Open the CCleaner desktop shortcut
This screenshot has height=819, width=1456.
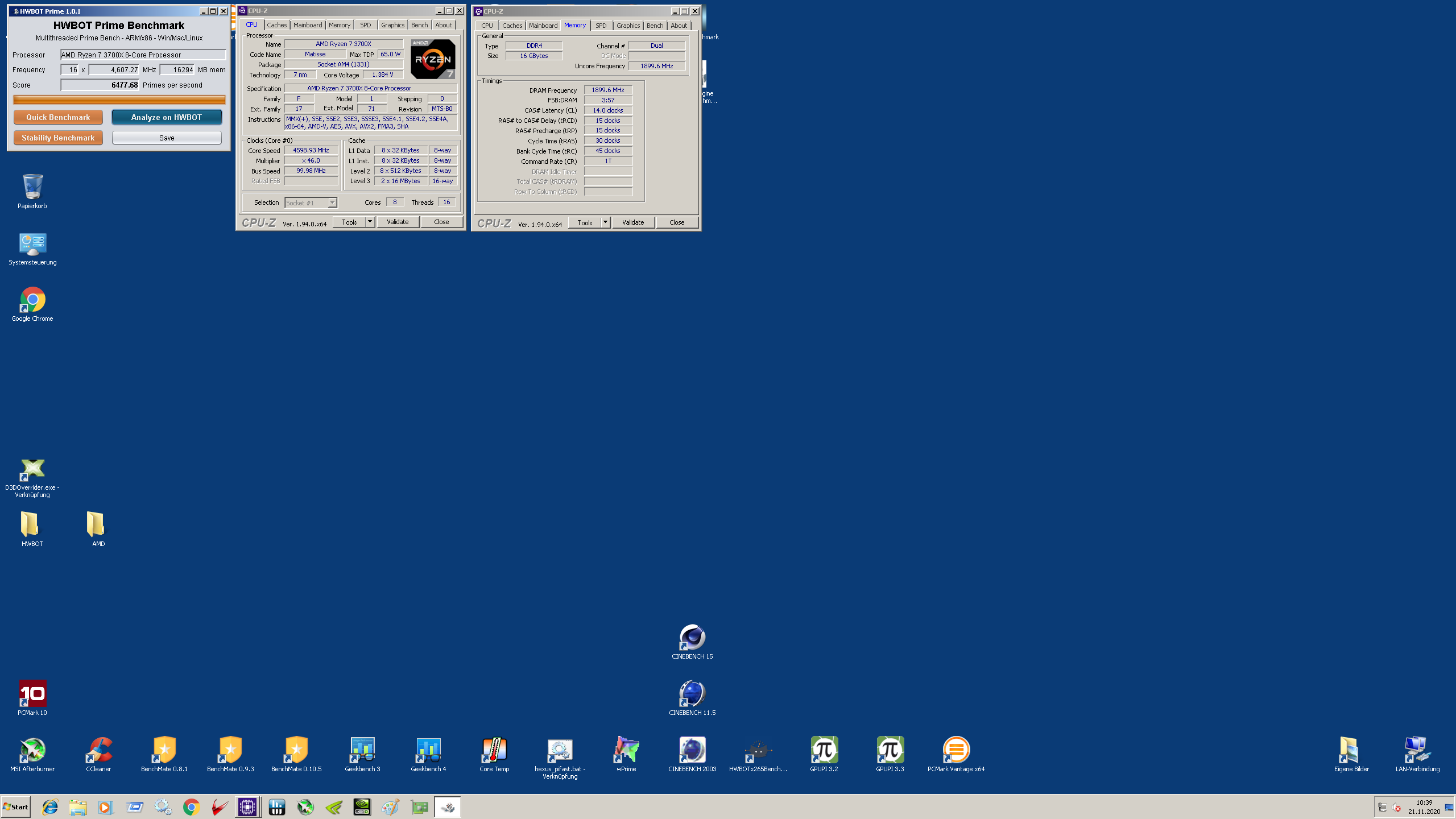point(98,754)
